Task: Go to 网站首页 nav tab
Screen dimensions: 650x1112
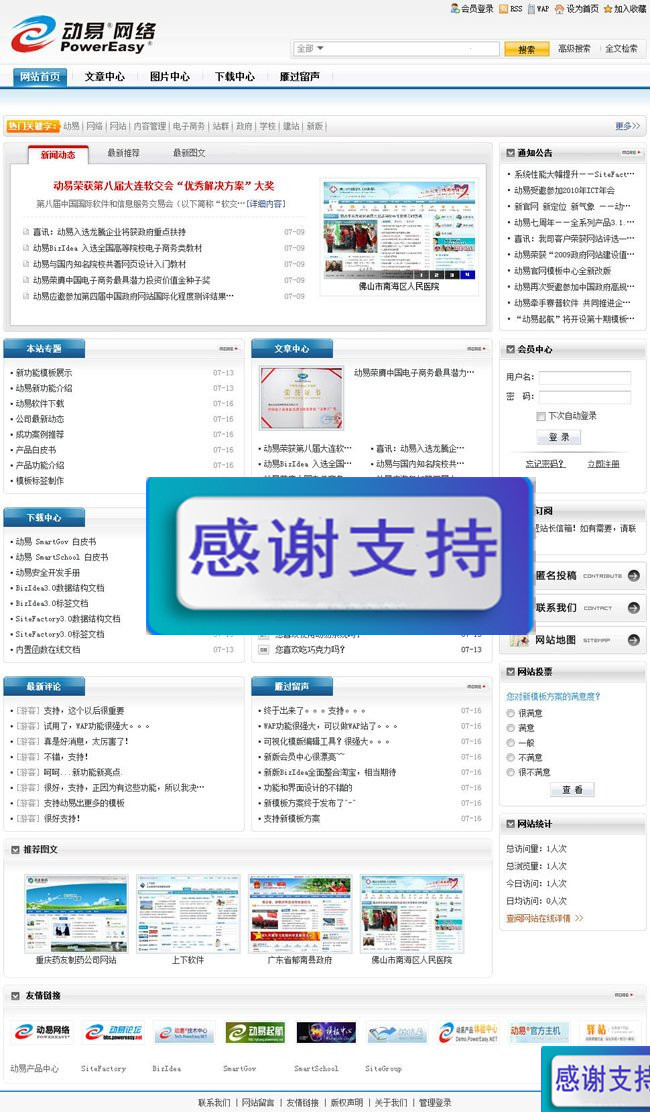Action: (40, 77)
